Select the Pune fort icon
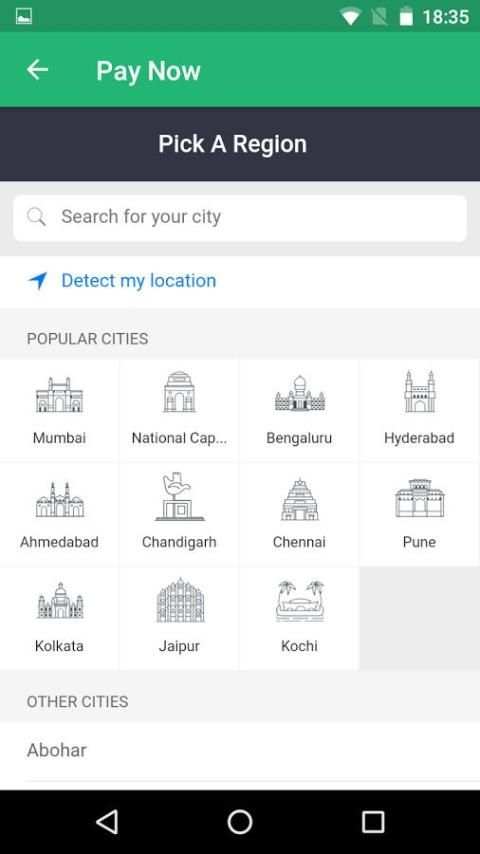480x854 pixels. (x=419, y=498)
